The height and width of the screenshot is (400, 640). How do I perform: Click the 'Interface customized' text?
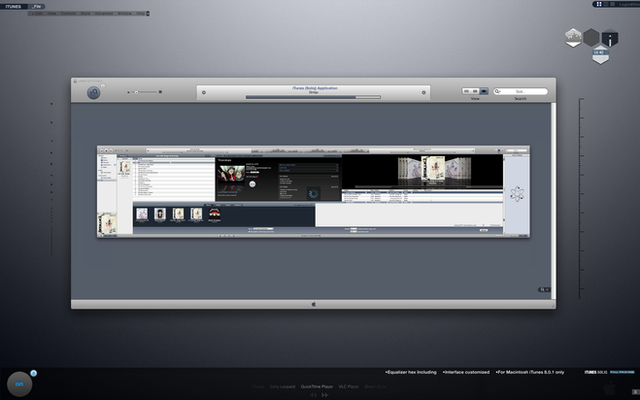466,372
